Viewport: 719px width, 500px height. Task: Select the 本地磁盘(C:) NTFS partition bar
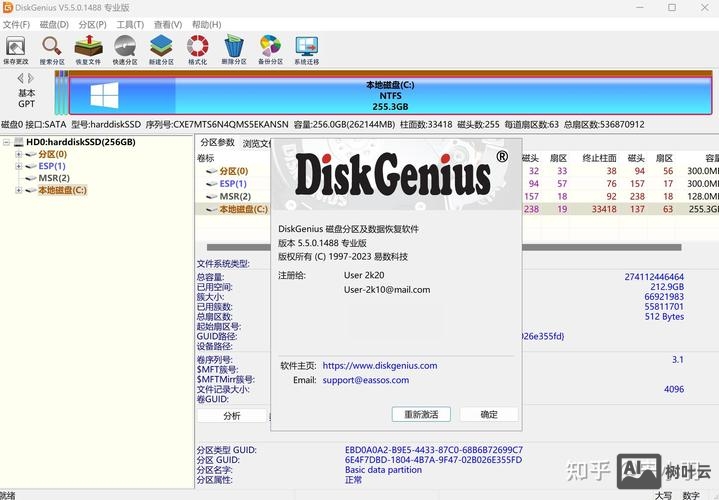390,95
